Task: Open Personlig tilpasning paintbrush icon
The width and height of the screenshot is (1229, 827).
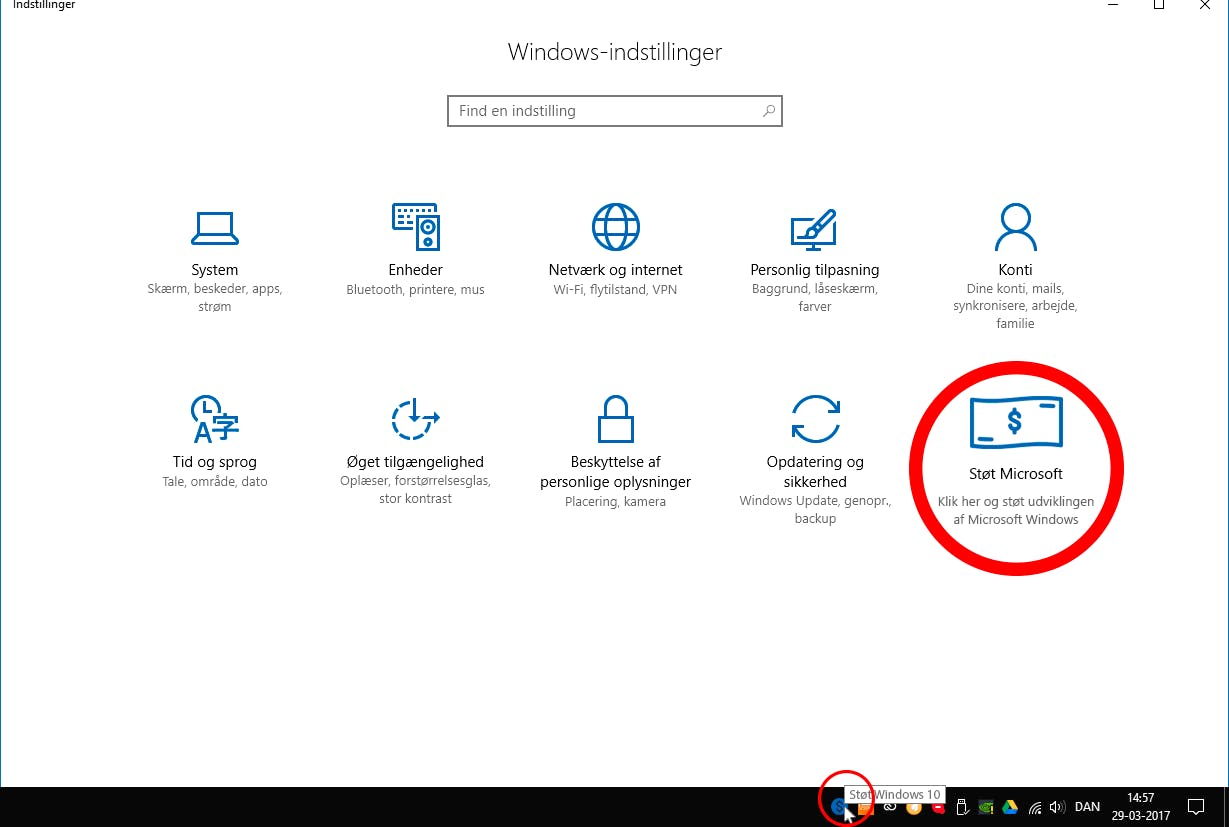Action: [814, 229]
